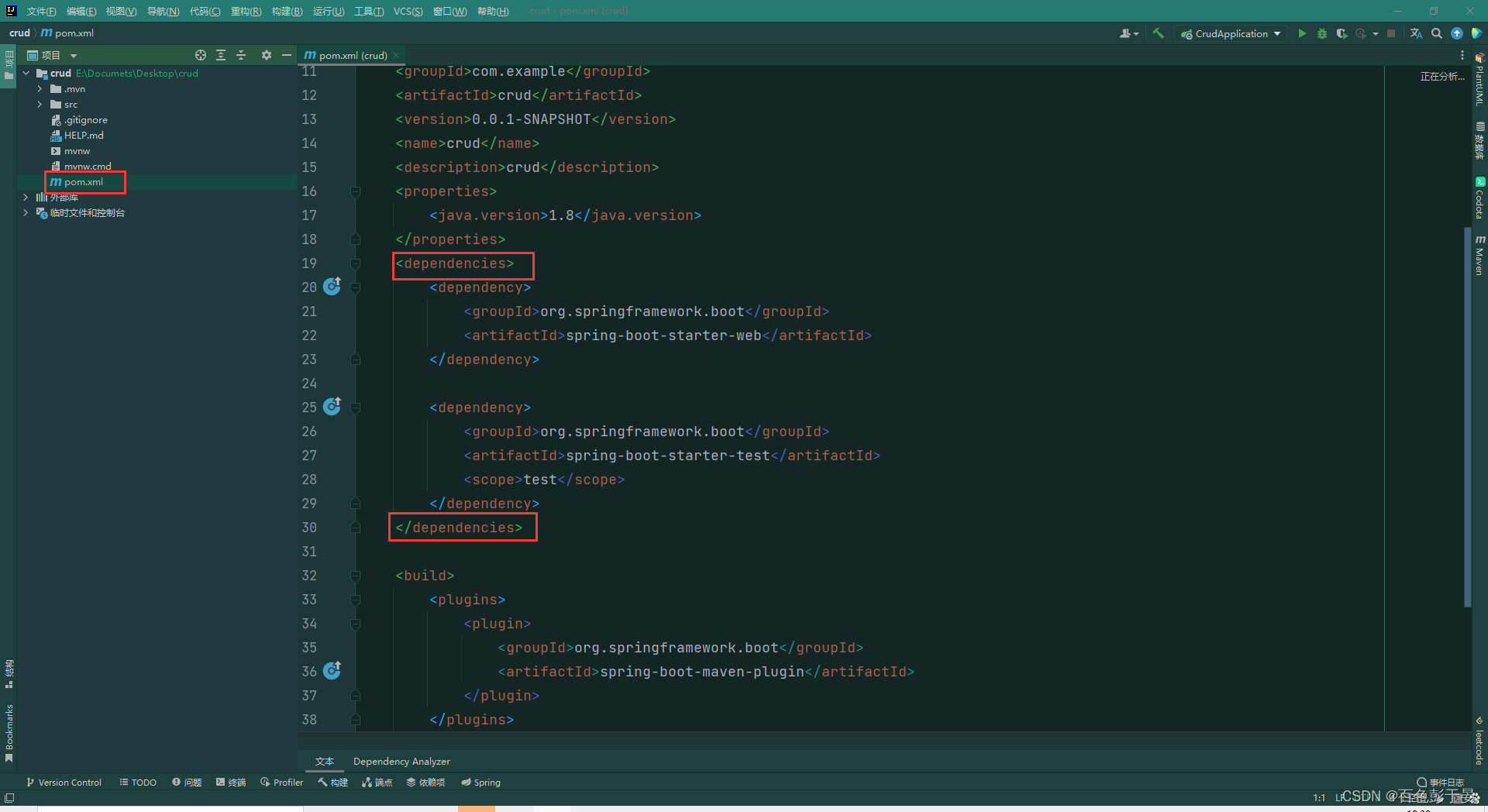Click the gutter update icon on line 36
The height and width of the screenshot is (812, 1488).
(332, 671)
